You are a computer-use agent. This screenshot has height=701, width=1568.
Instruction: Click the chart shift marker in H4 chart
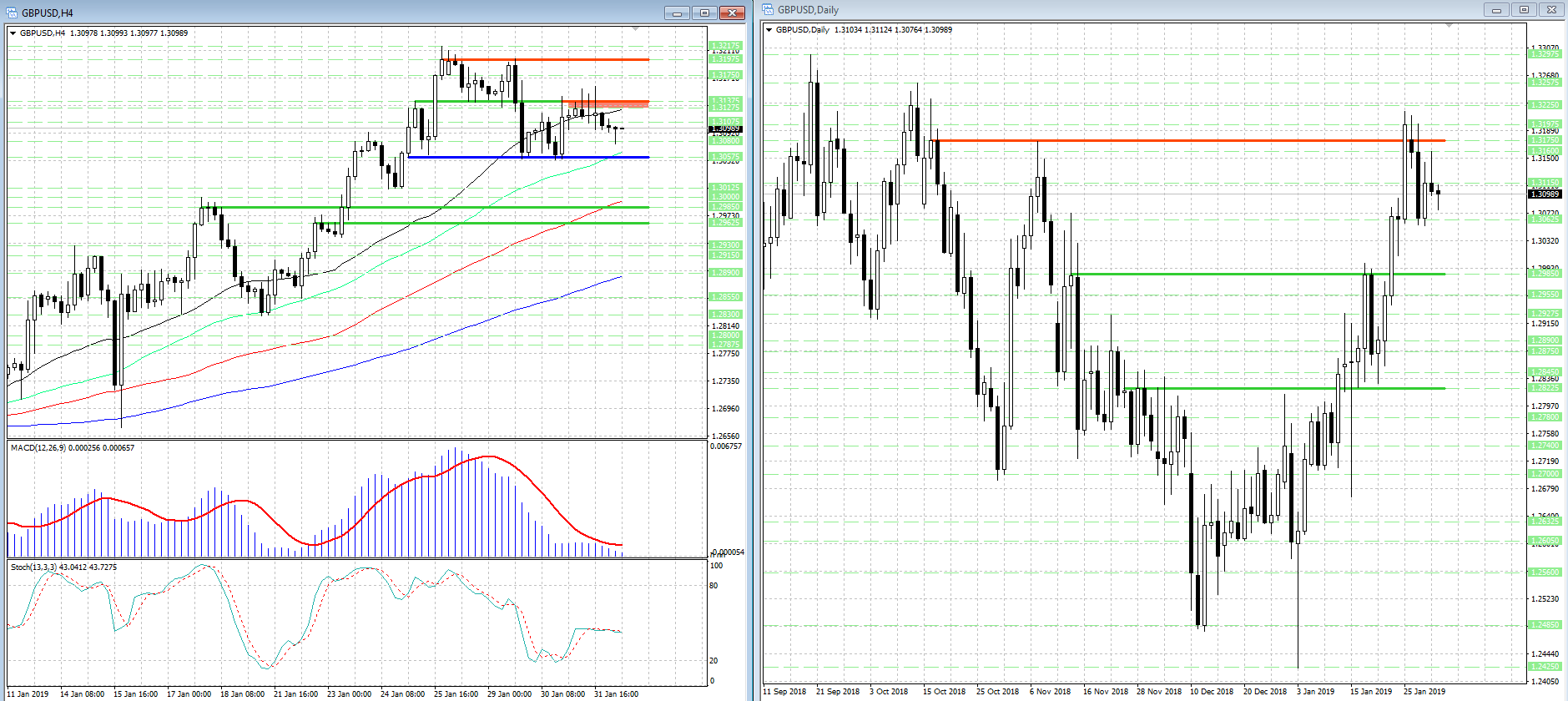tap(636, 29)
